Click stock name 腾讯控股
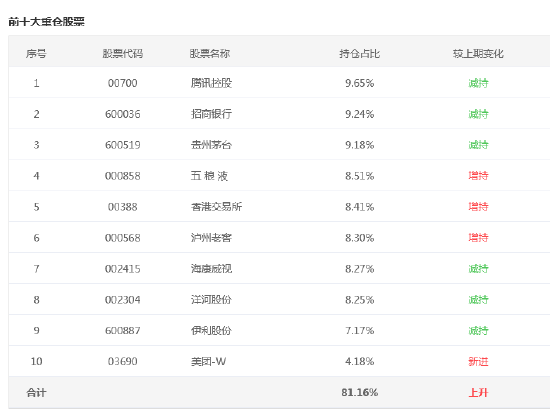The height and width of the screenshot is (411, 550). click(211, 83)
